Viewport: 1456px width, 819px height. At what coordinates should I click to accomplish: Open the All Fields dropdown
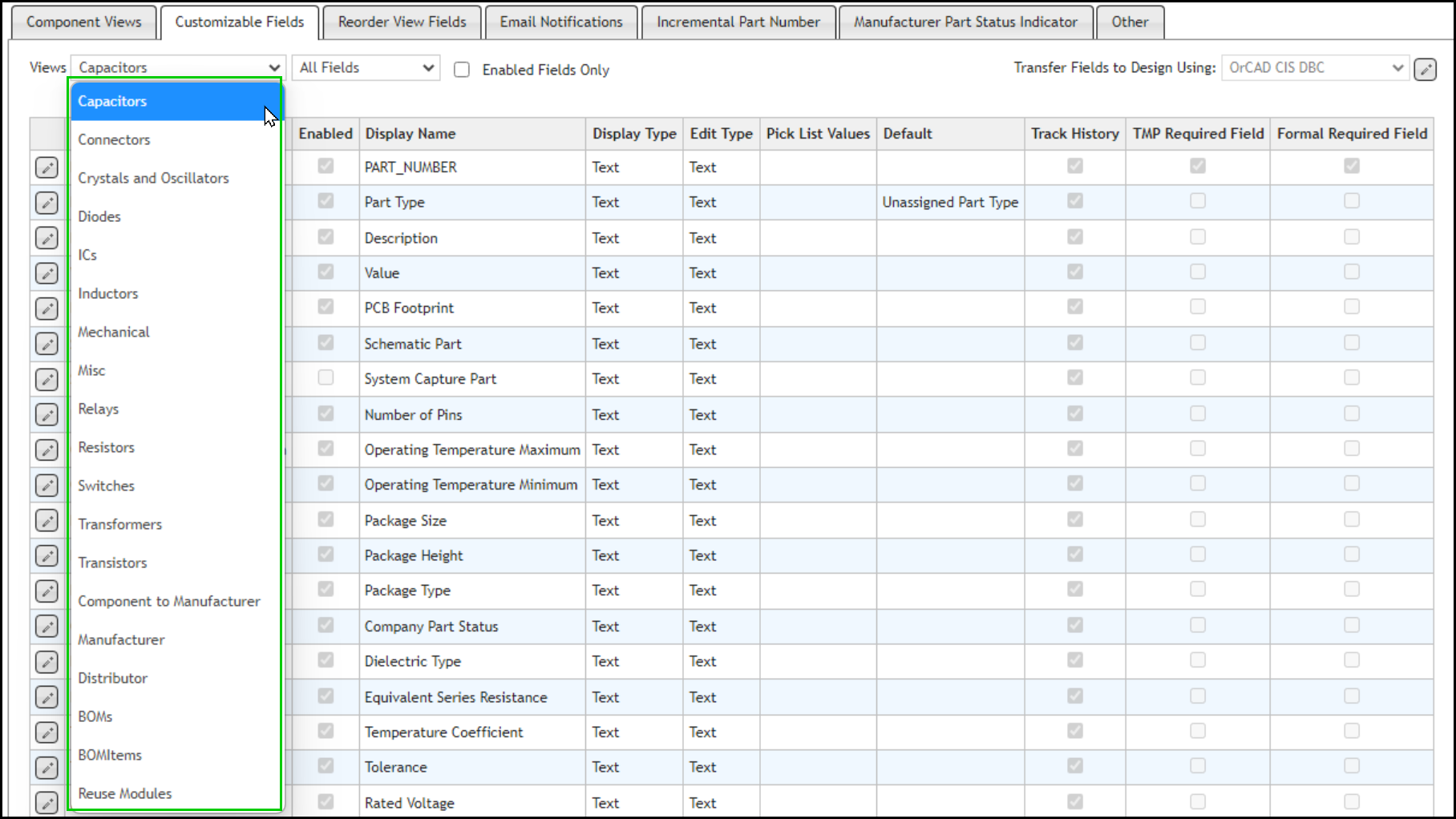tap(366, 67)
